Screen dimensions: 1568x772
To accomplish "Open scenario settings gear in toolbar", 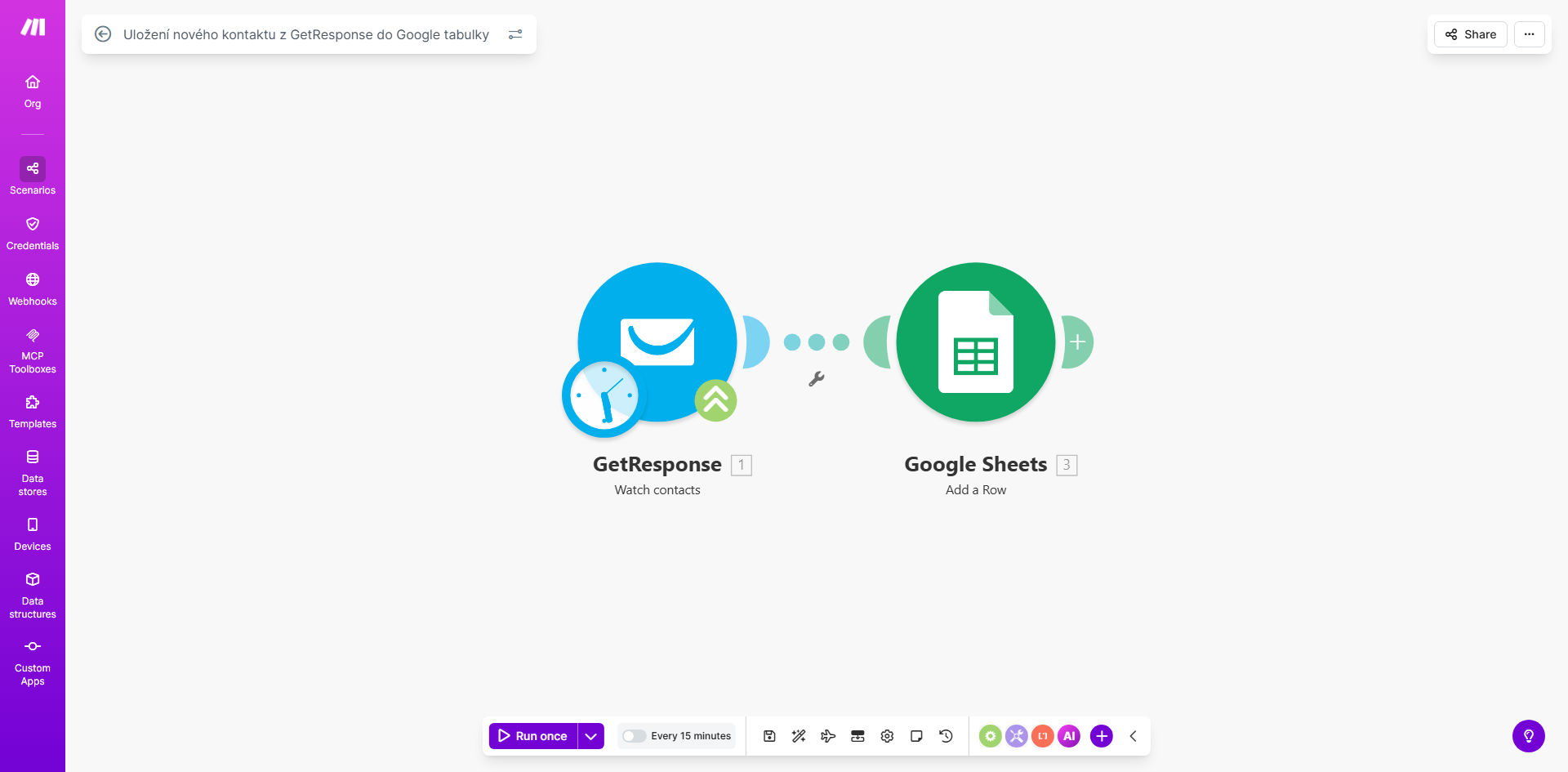I will click(887, 736).
